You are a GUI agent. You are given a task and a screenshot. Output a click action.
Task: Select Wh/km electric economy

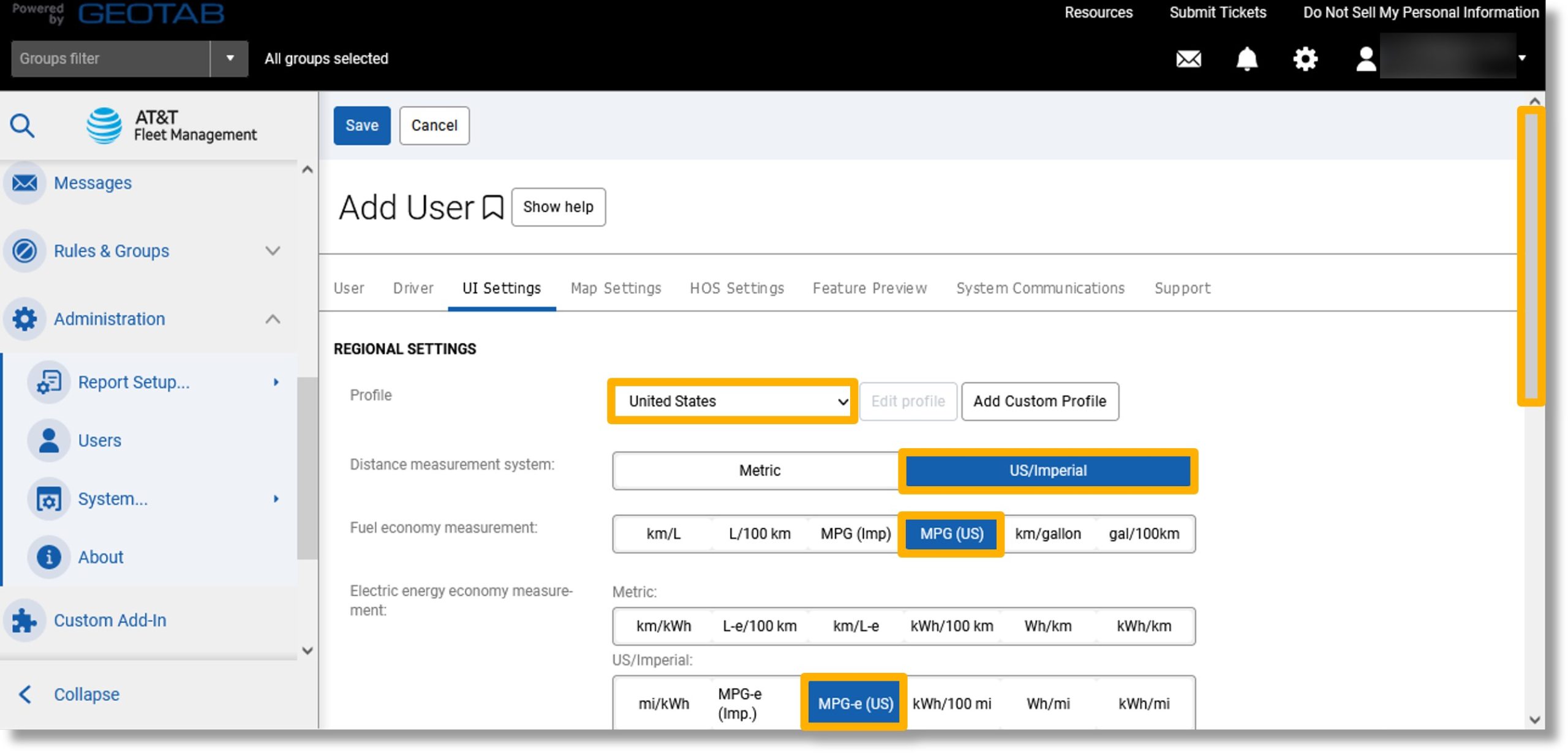pos(1047,626)
